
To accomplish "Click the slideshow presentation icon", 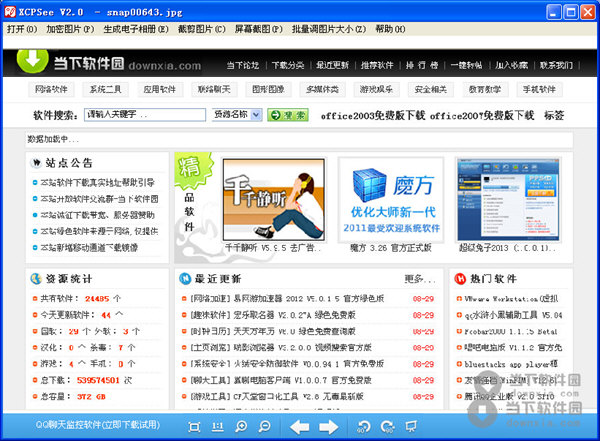I will [x=411, y=426].
